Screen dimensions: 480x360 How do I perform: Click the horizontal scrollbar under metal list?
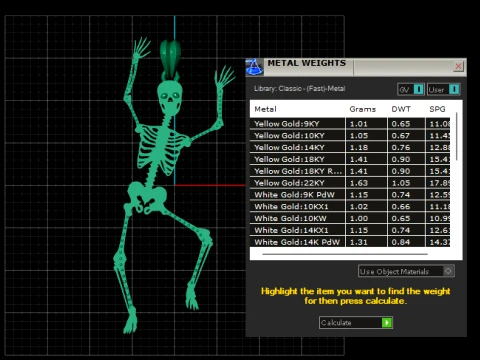click(345, 254)
